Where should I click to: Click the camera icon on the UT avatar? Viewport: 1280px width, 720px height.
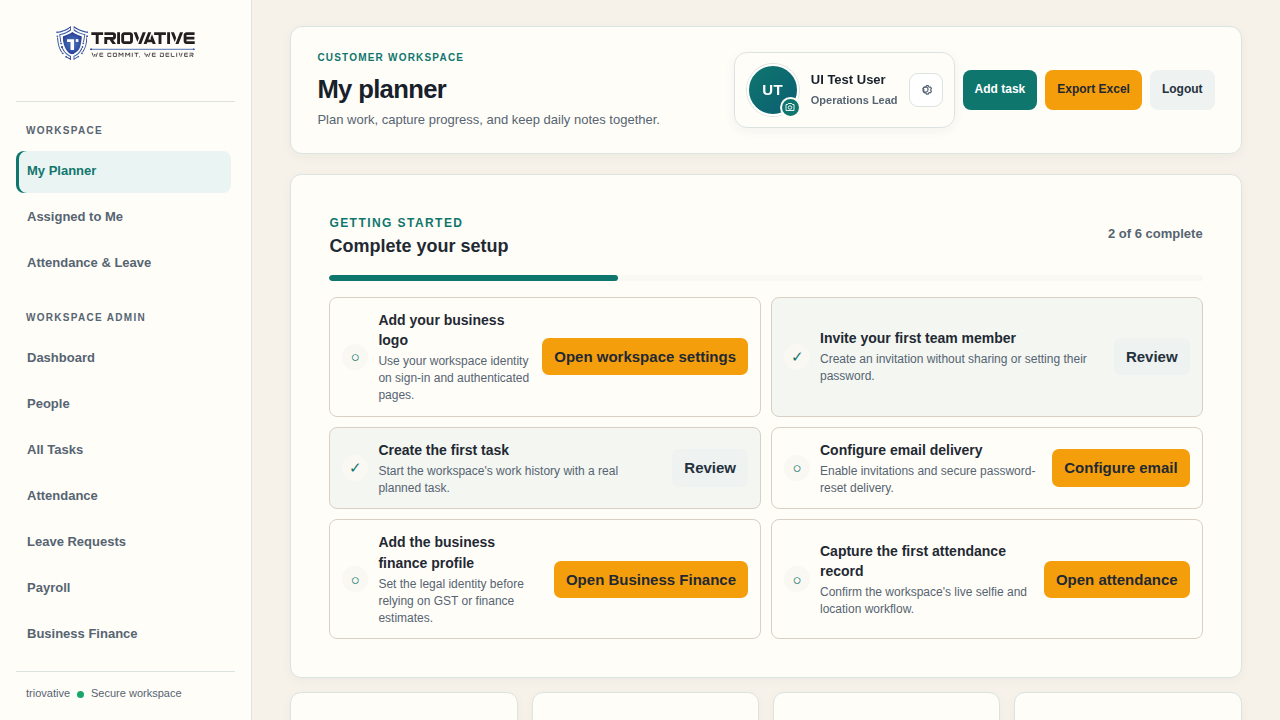(790, 107)
